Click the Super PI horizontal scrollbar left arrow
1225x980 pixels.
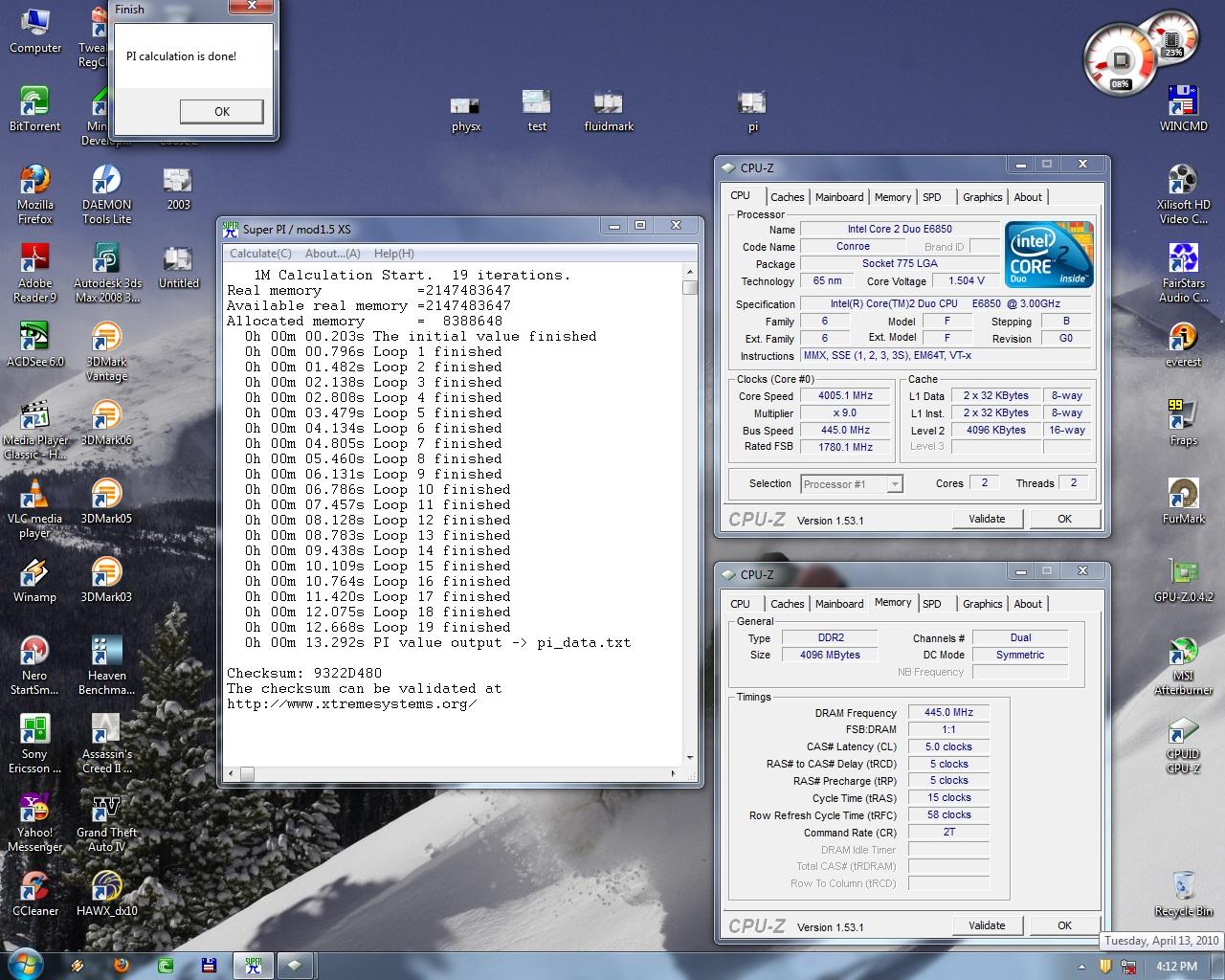tap(230, 773)
